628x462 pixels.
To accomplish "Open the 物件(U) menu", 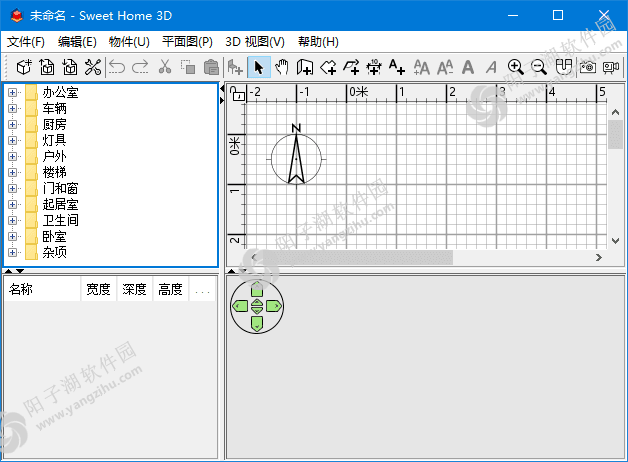I will coord(129,42).
